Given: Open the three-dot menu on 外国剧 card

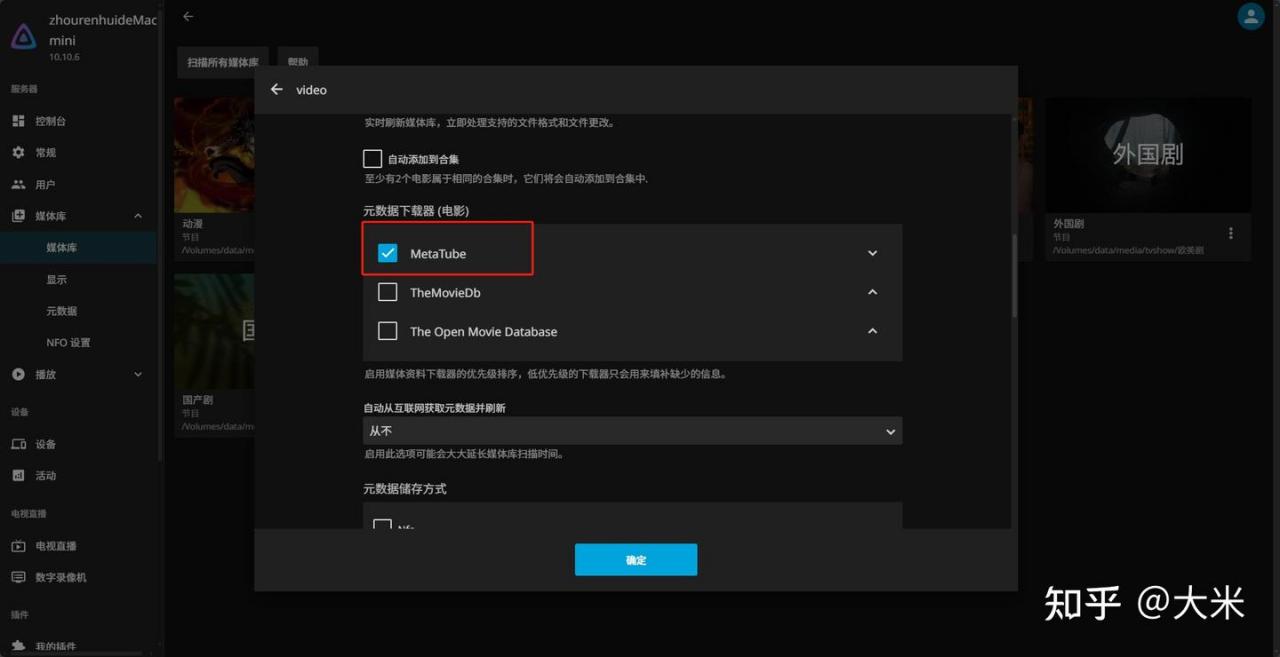Looking at the screenshot, I should coord(1231,233).
